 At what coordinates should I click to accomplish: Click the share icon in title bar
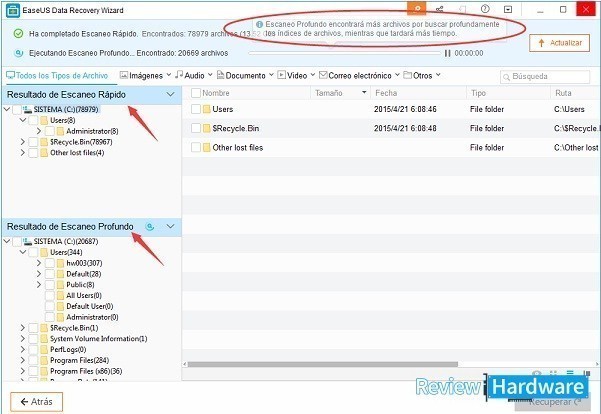click(440, 9)
